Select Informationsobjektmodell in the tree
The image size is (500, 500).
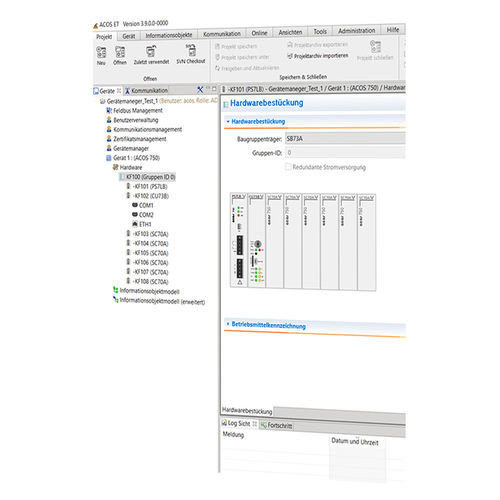pyautogui.click(x=146, y=291)
